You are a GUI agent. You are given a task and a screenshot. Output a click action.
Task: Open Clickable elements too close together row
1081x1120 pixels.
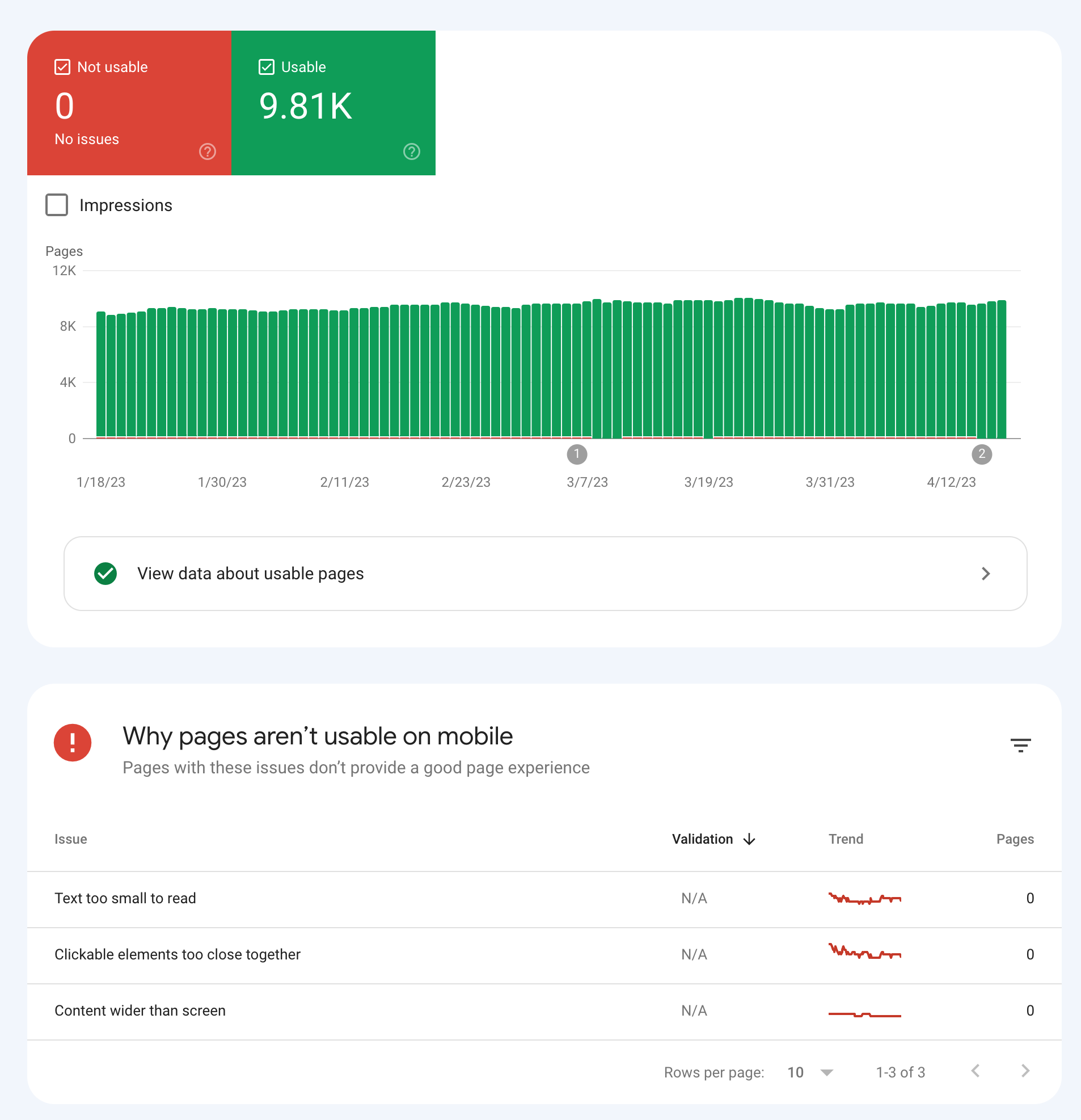click(x=177, y=954)
